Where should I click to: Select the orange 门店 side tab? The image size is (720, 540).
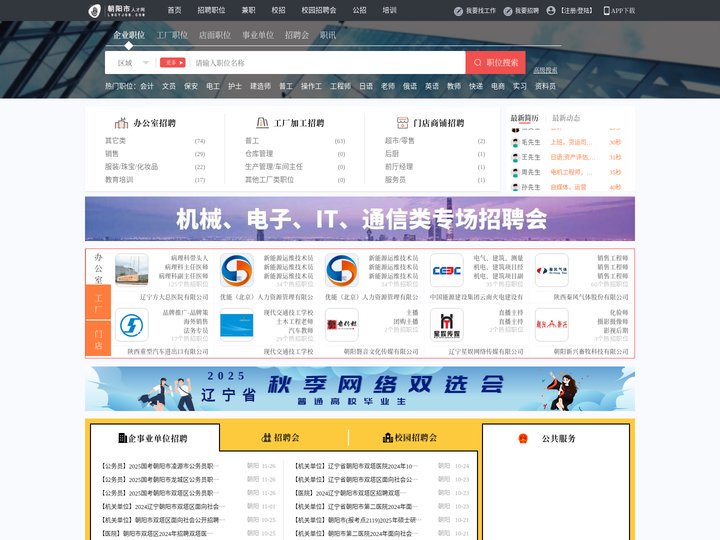tap(98, 339)
